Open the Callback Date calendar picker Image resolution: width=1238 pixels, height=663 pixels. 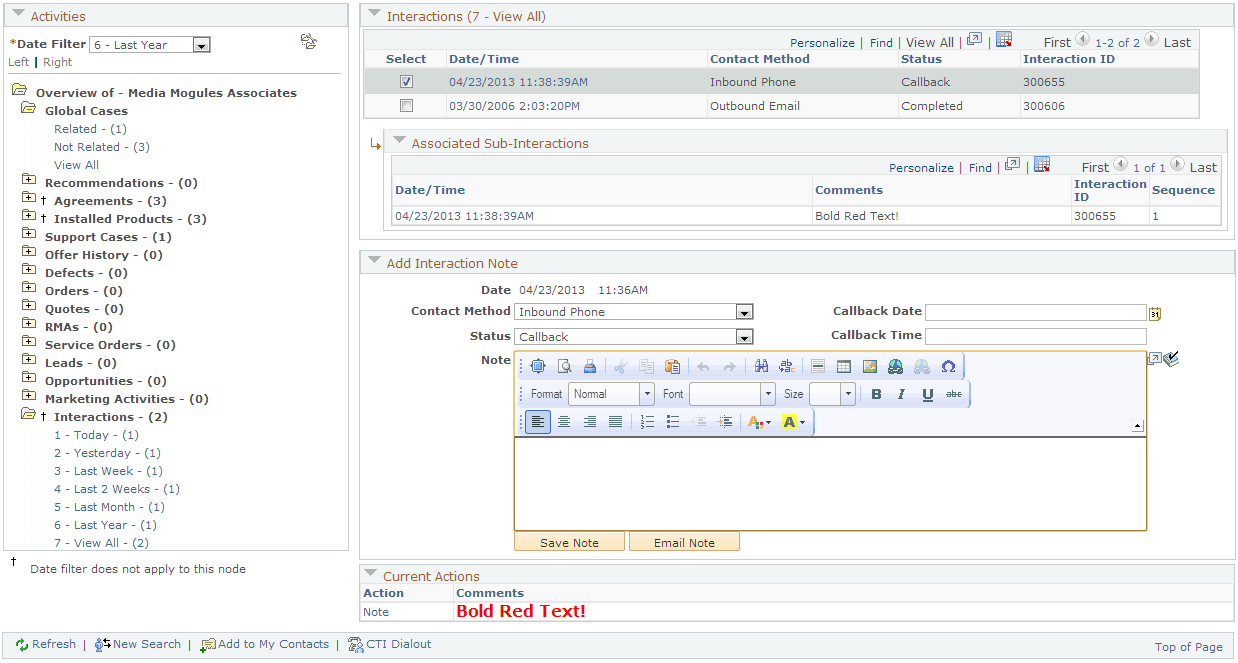tap(1155, 312)
